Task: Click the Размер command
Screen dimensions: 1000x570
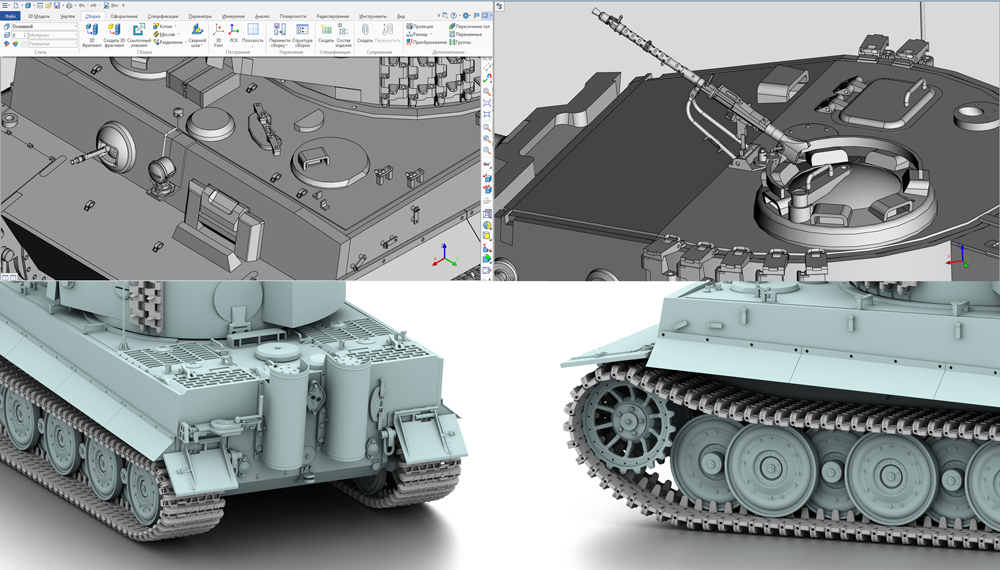Action: 417,34
